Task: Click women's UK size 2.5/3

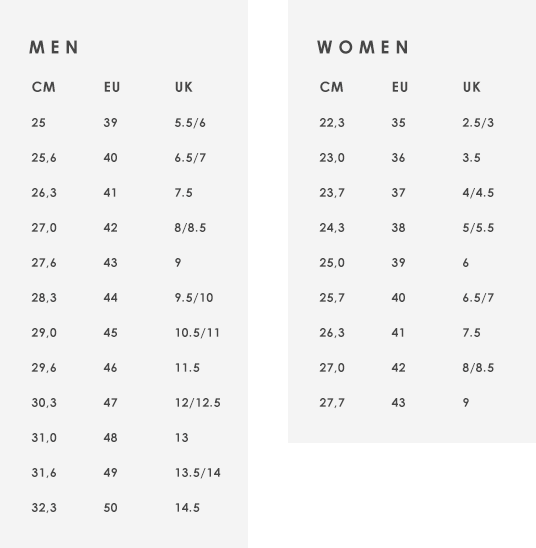Action: pos(478,123)
